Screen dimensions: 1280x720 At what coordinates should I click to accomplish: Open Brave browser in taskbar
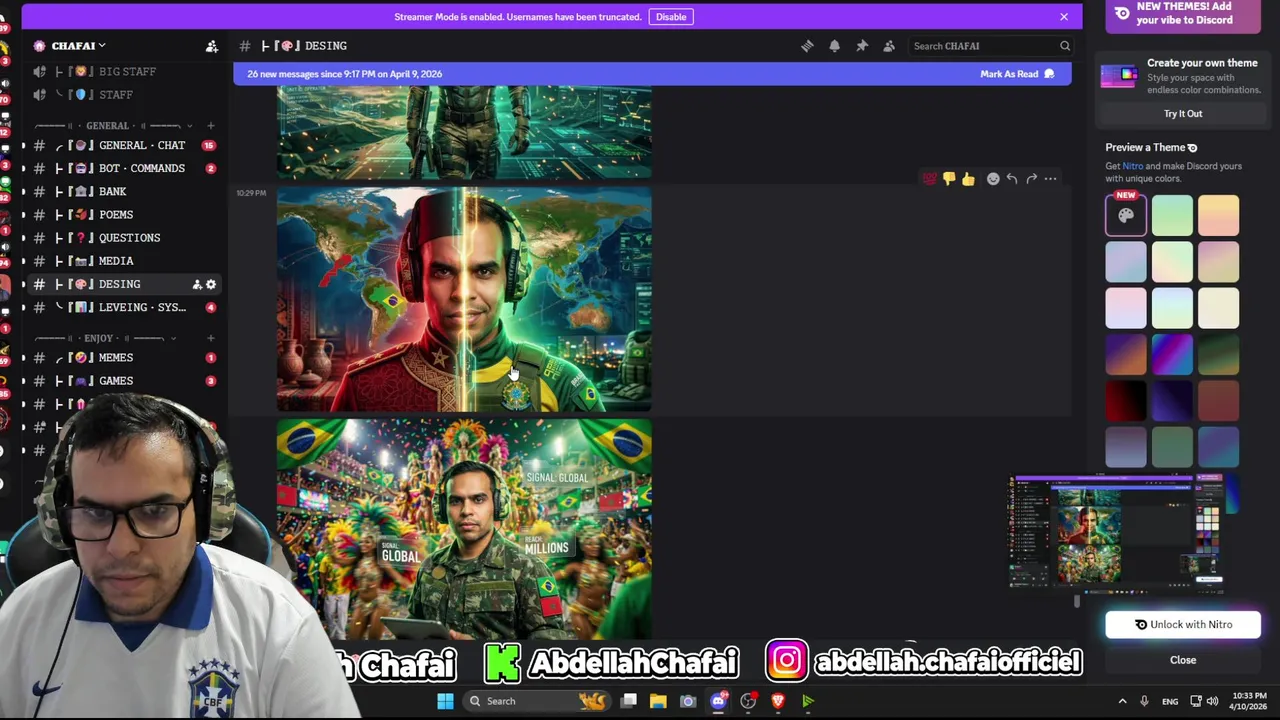(x=778, y=701)
